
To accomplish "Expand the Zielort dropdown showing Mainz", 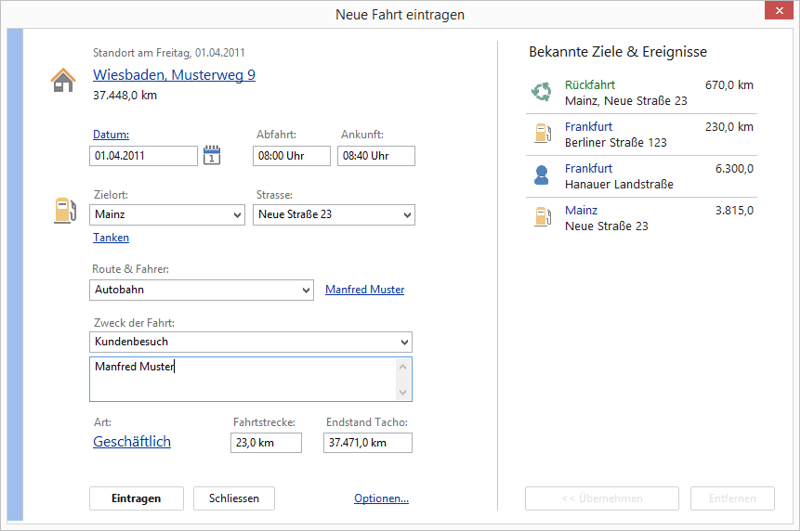I will 236,215.
